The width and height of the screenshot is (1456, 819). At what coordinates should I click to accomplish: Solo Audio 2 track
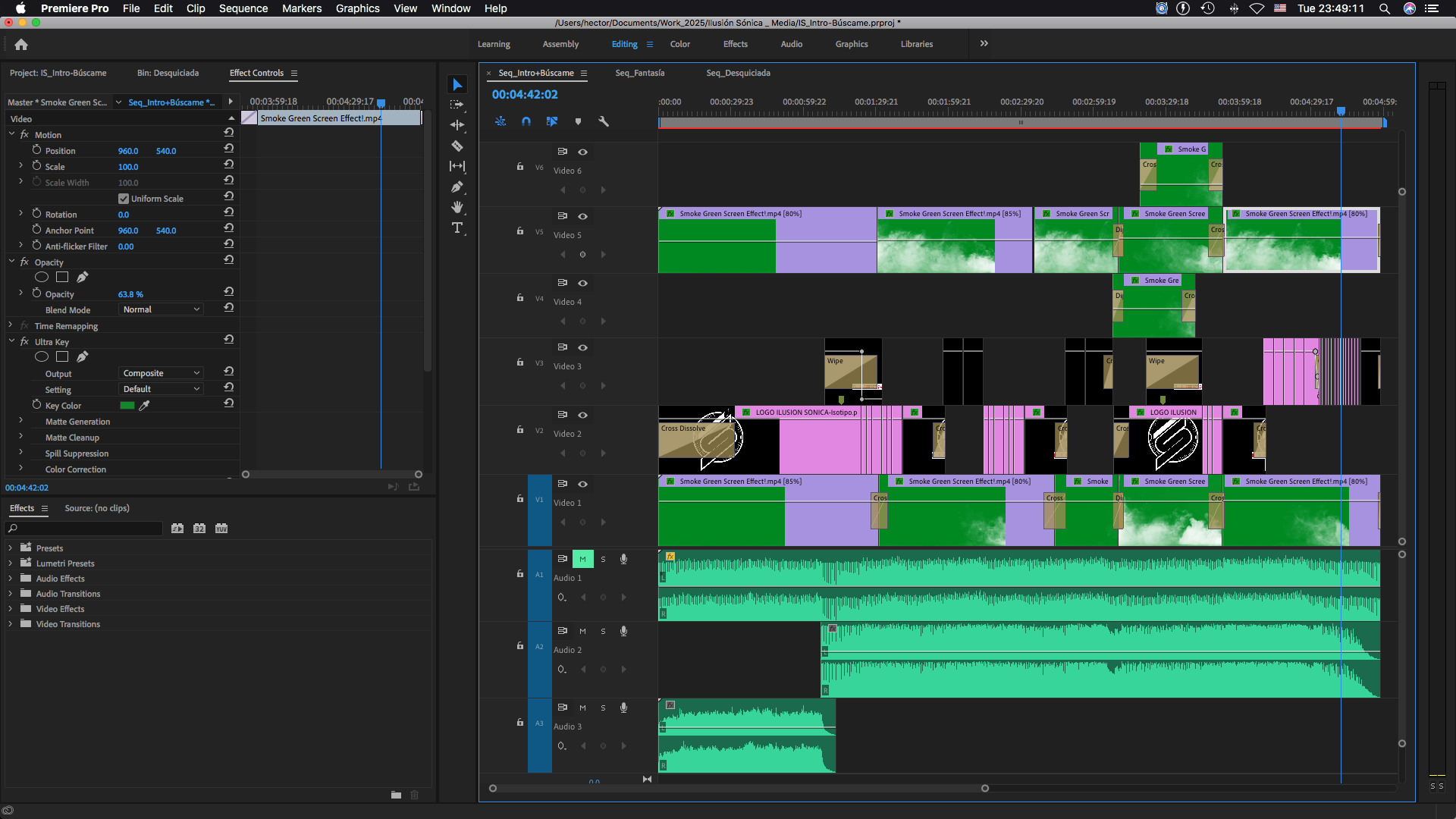[603, 631]
